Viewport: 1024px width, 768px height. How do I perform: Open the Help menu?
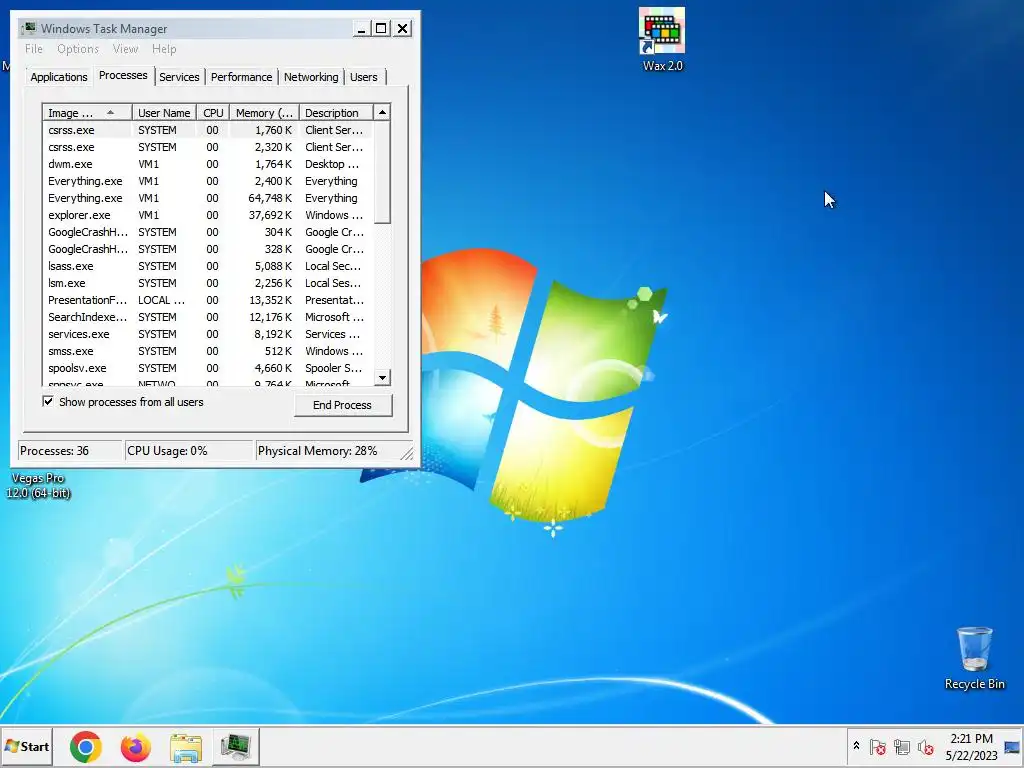tap(164, 49)
